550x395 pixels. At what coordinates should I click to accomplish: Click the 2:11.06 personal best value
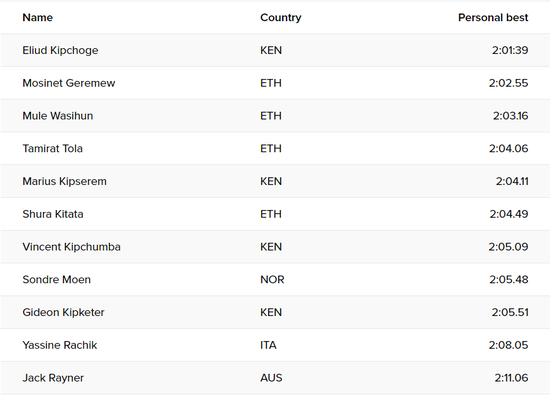511,378
